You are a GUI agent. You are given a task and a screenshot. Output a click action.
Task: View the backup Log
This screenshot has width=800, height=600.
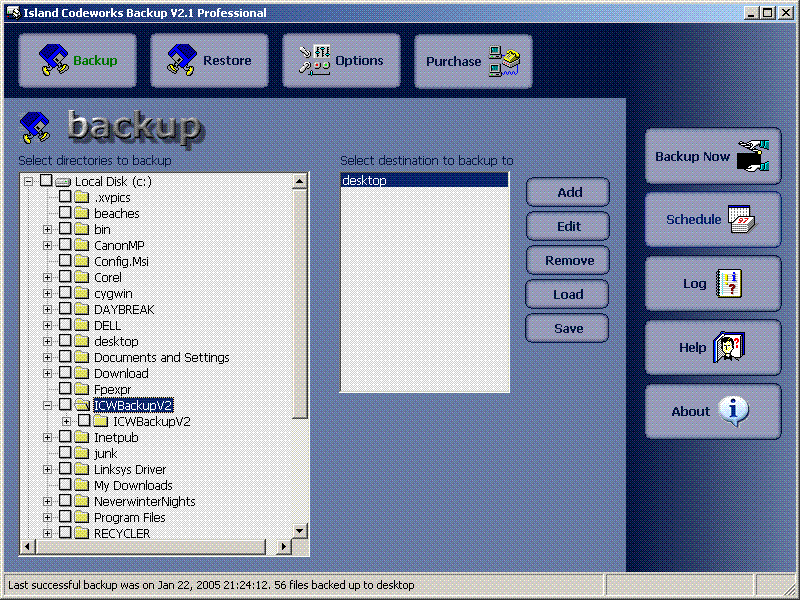(713, 284)
